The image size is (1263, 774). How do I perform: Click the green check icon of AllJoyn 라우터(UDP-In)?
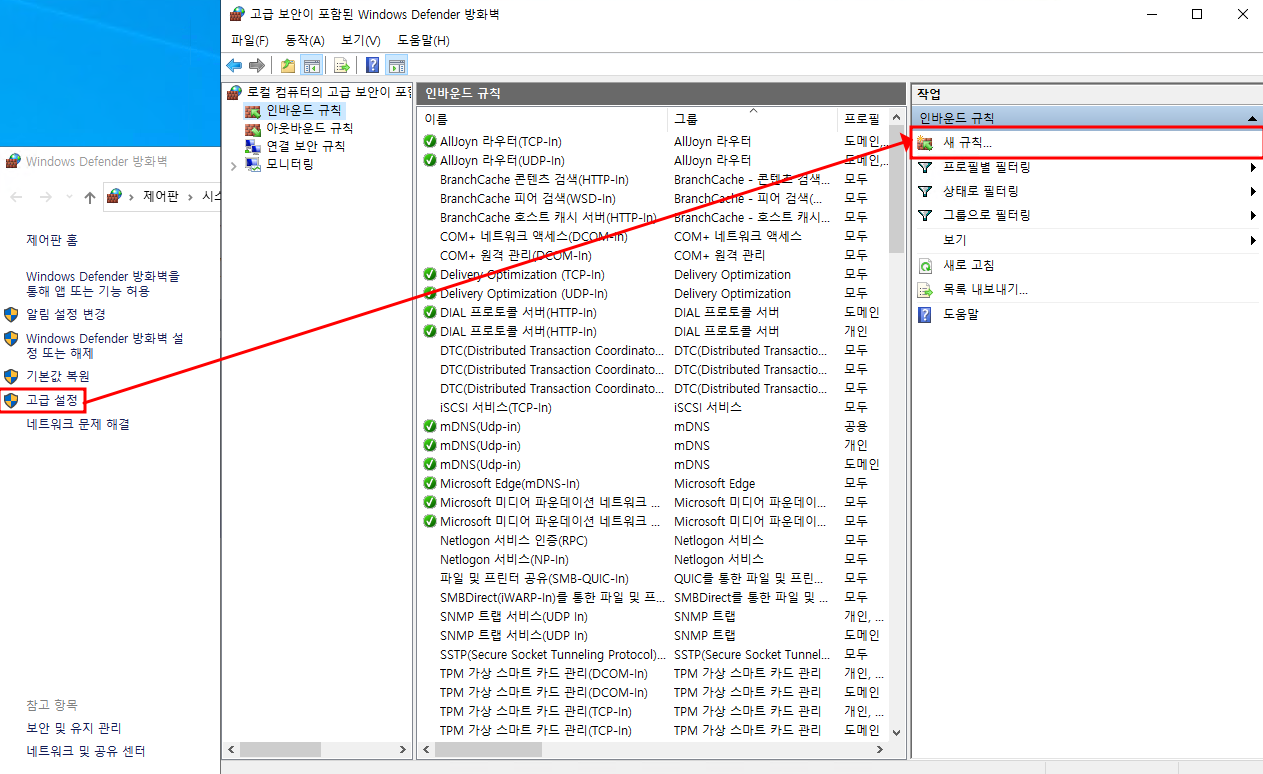[430, 160]
